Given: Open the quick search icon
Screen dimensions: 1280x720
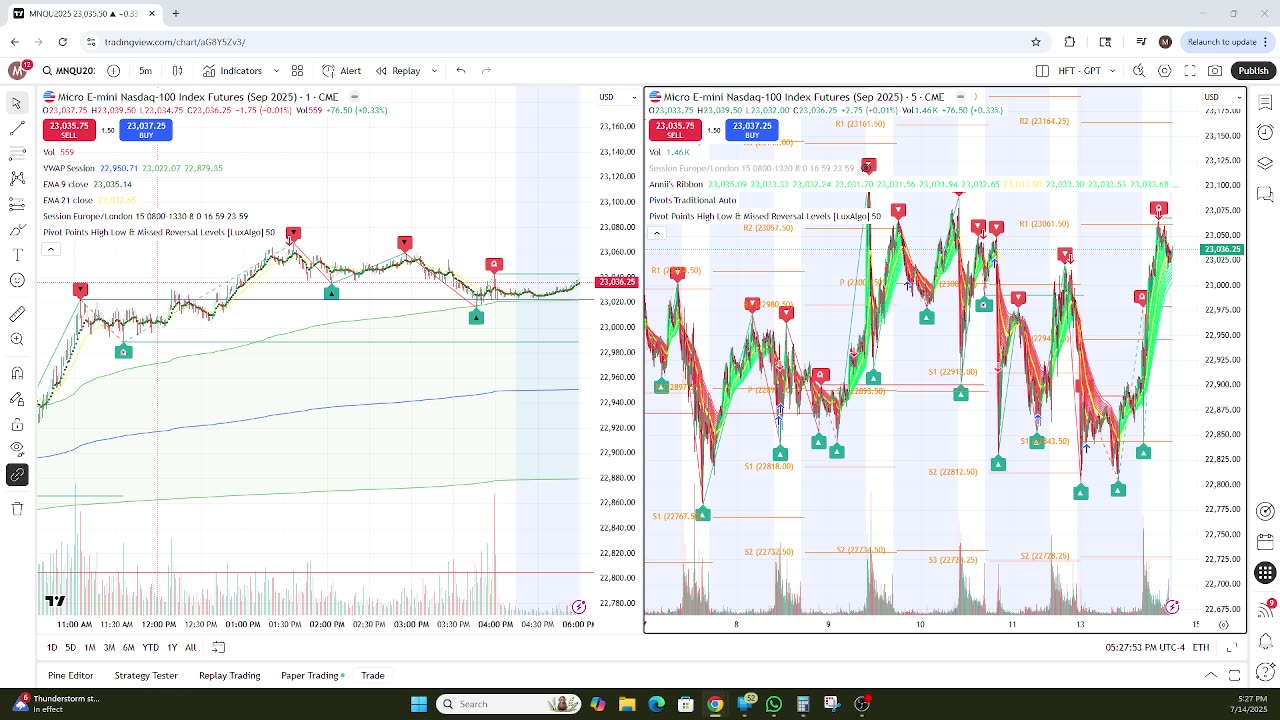Looking at the screenshot, I should [x=1139, y=71].
